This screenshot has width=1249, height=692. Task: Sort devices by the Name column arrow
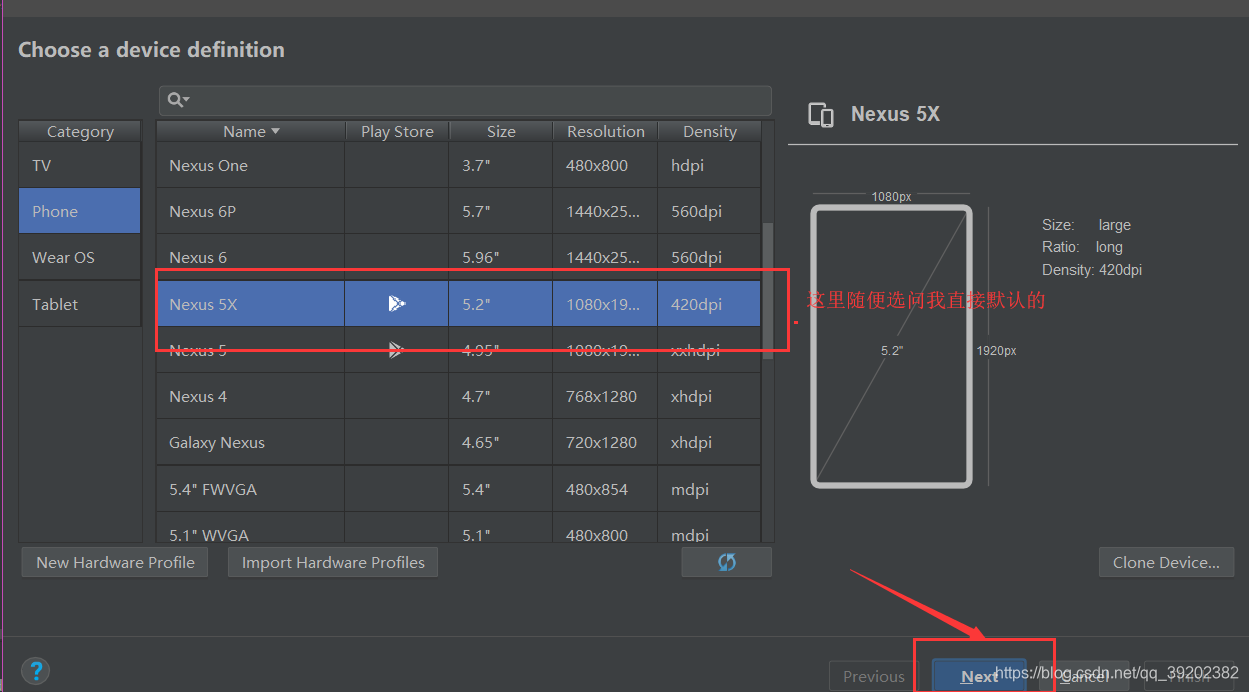click(276, 131)
